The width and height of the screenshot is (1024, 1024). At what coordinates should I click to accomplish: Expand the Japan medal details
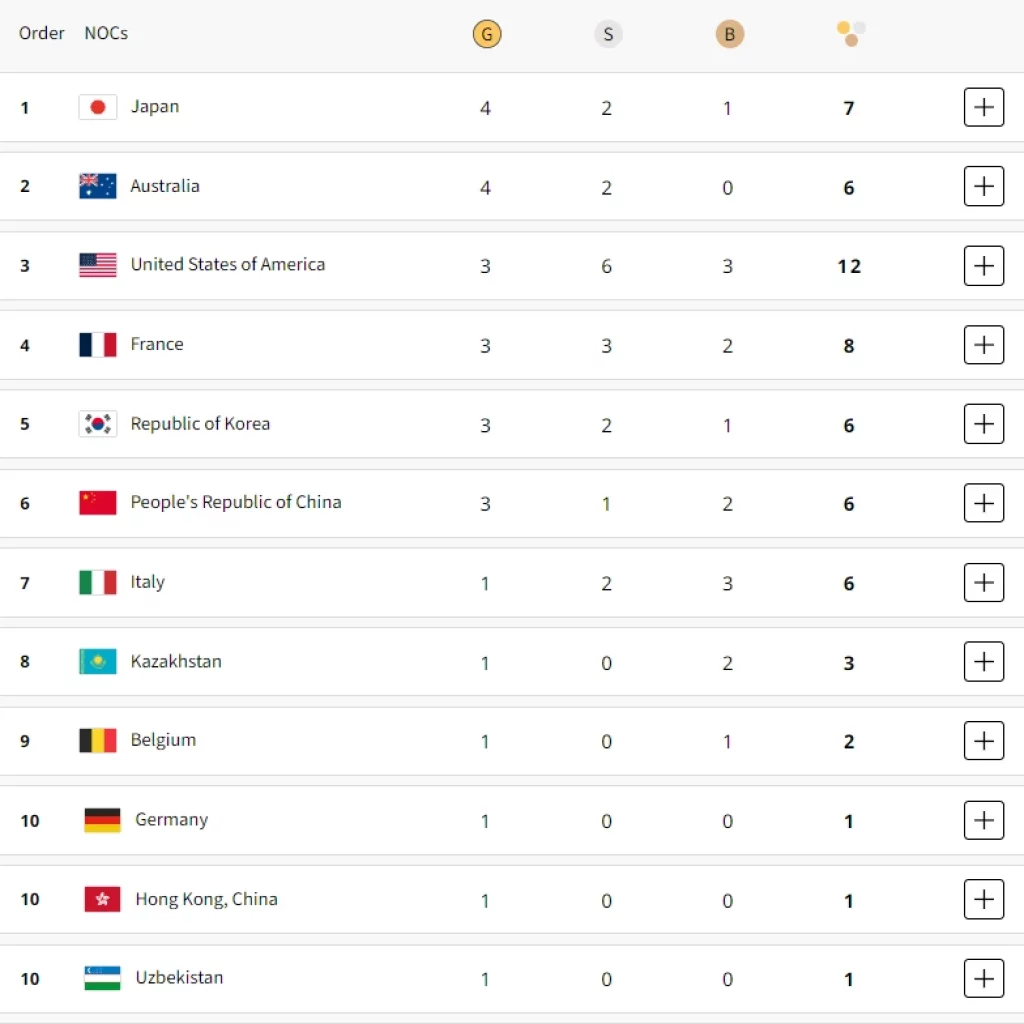(x=983, y=107)
